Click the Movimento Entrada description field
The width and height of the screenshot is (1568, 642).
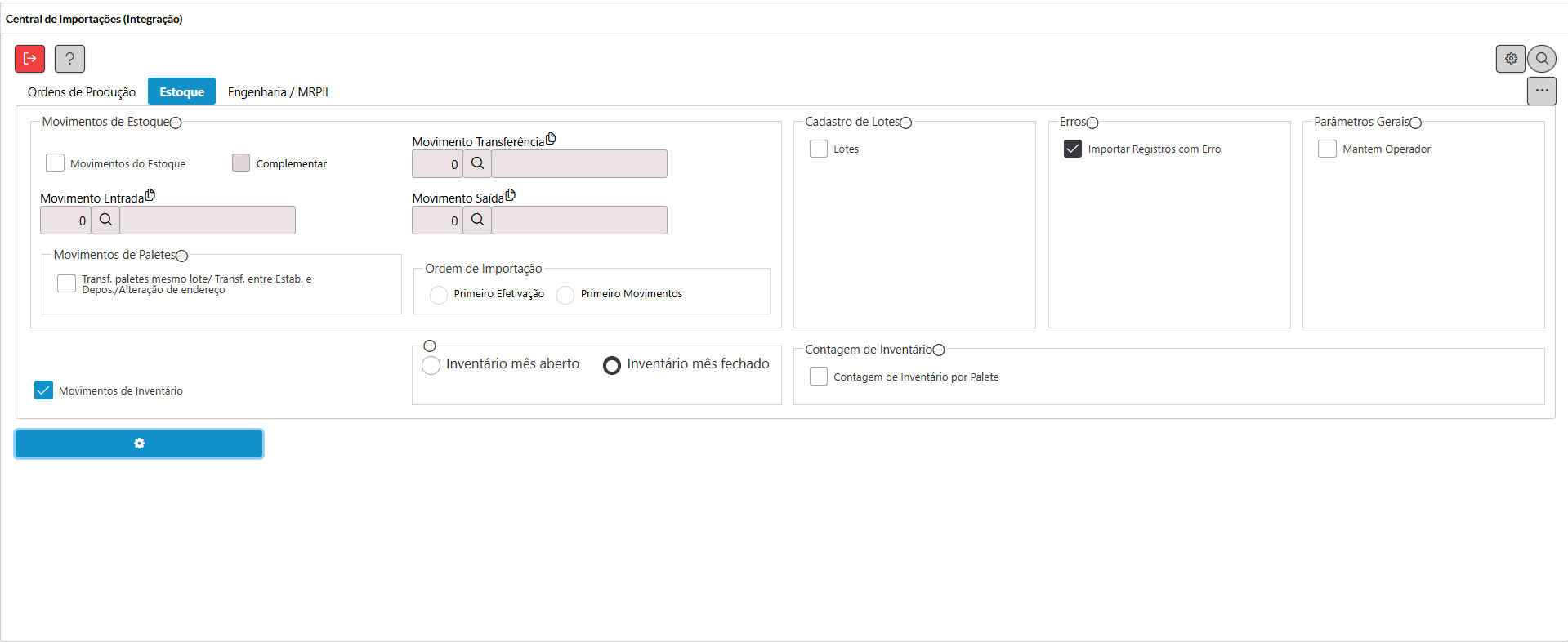coord(208,221)
